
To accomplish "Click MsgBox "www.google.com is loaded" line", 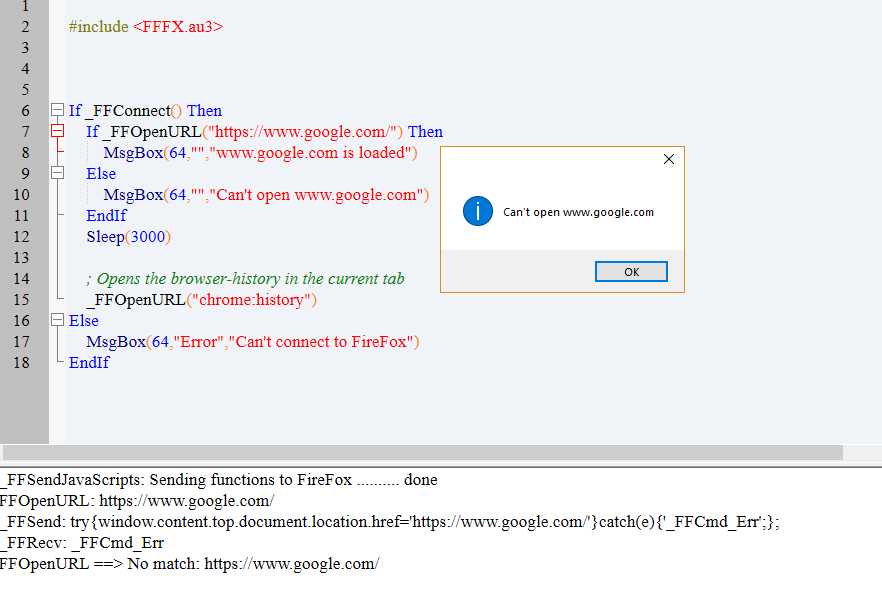I will (x=260, y=153).
